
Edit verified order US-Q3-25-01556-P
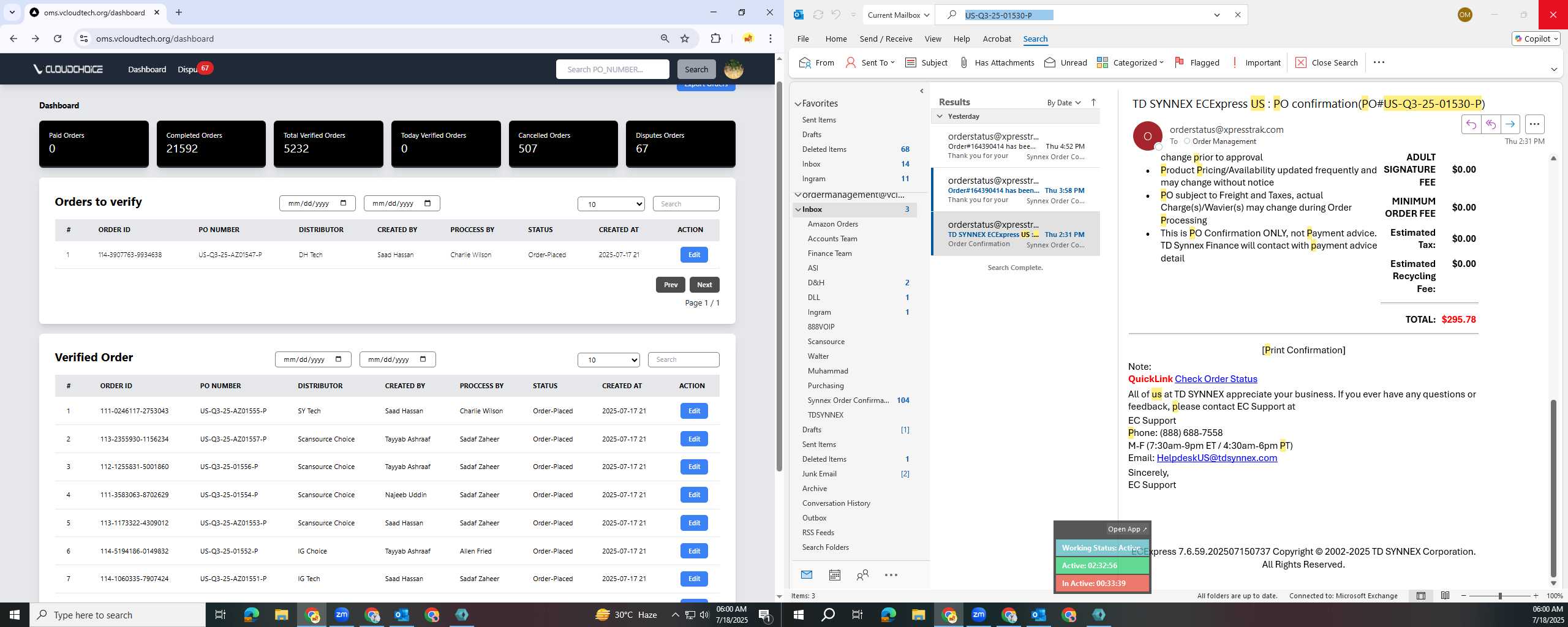coord(694,467)
